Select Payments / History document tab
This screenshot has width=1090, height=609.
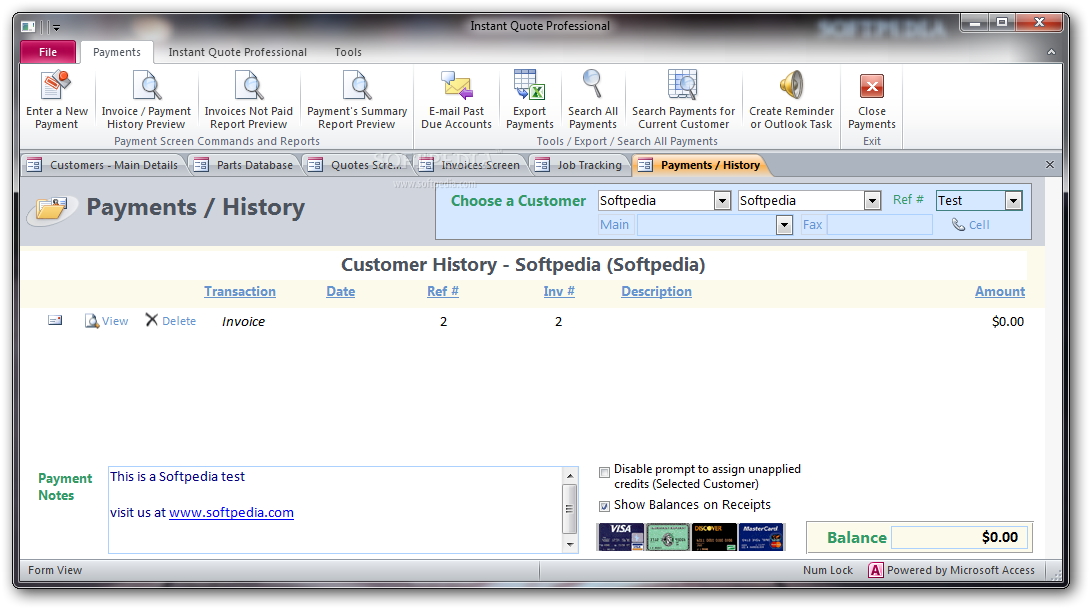click(x=699, y=165)
